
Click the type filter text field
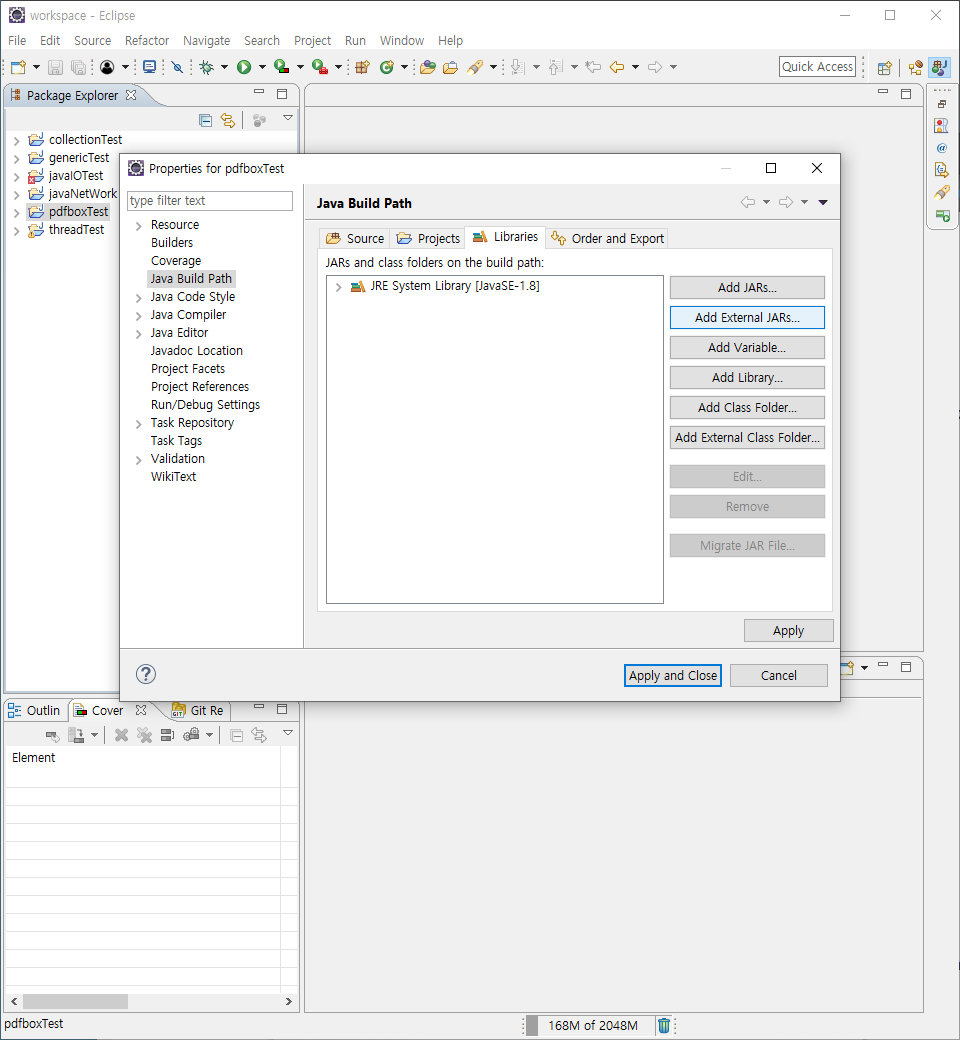[210, 201]
